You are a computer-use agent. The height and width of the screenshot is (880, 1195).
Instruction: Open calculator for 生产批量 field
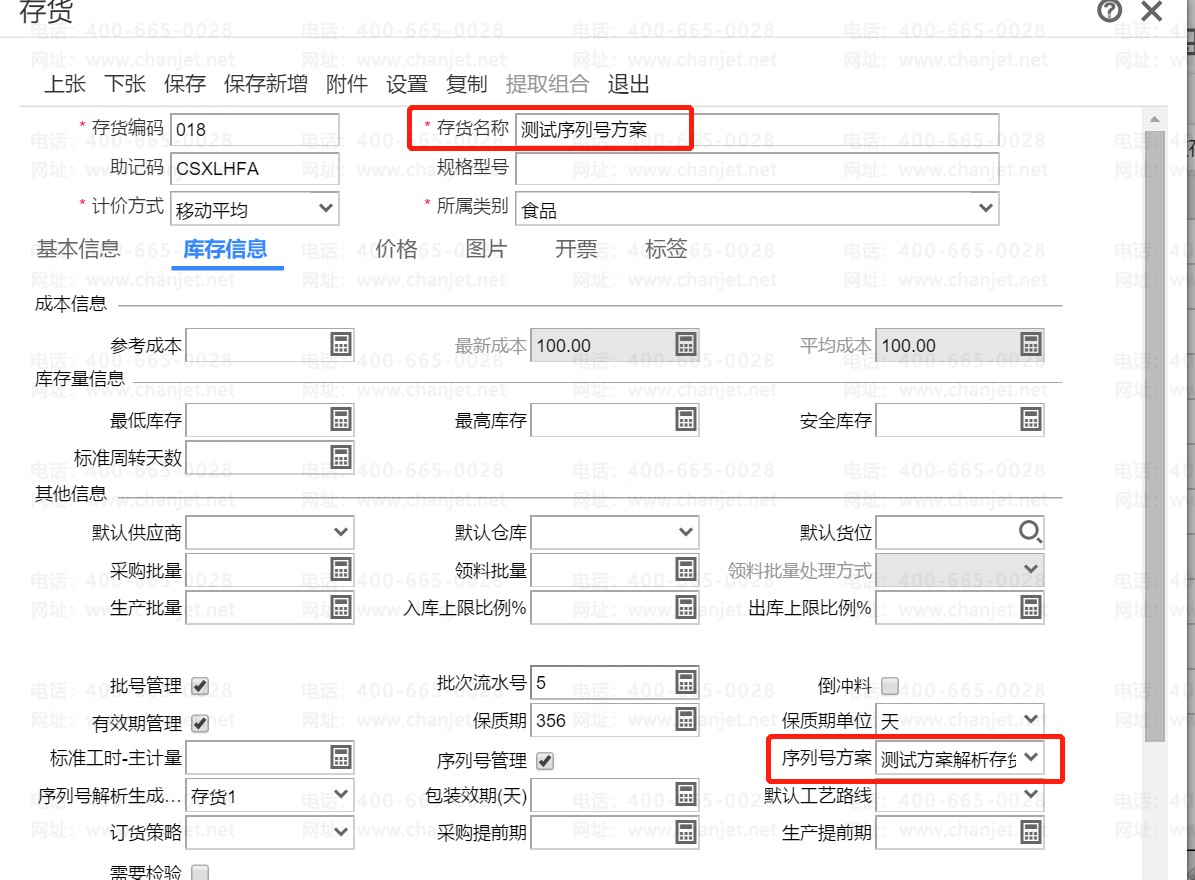341,606
